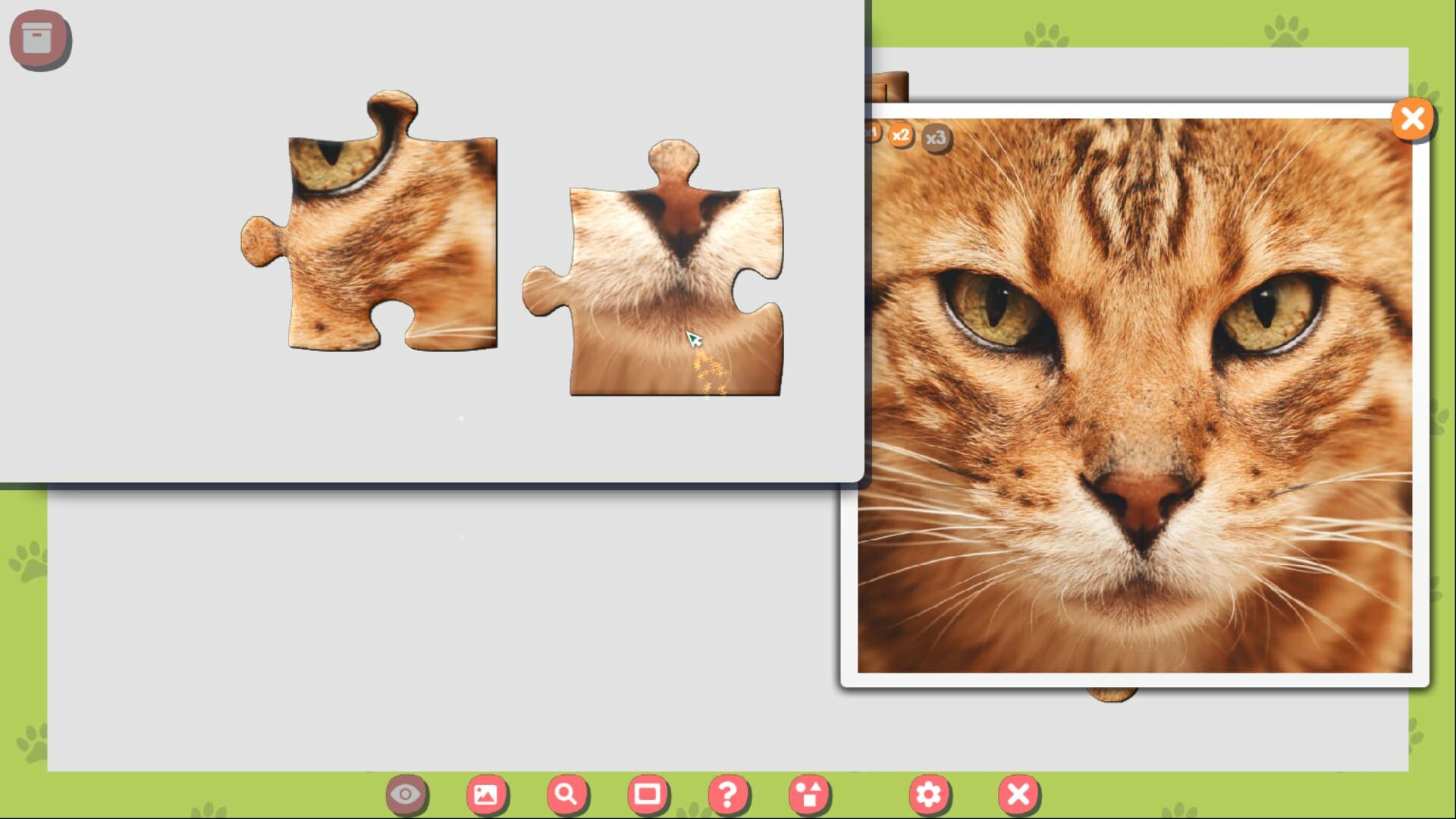Close the reference image popup
This screenshot has width=1456, height=819.
click(x=1412, y=119)
